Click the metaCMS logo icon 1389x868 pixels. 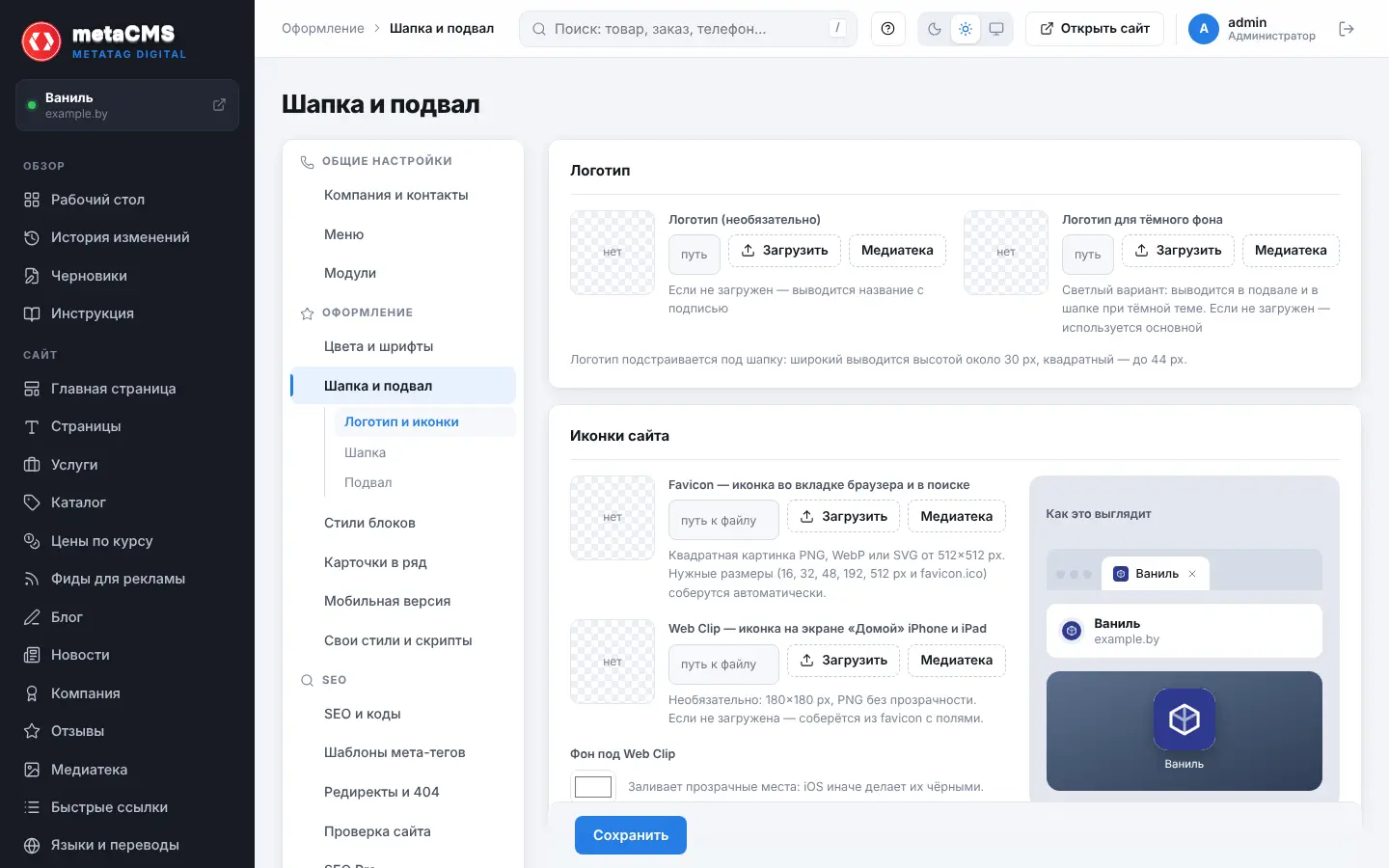pos(41,41)
